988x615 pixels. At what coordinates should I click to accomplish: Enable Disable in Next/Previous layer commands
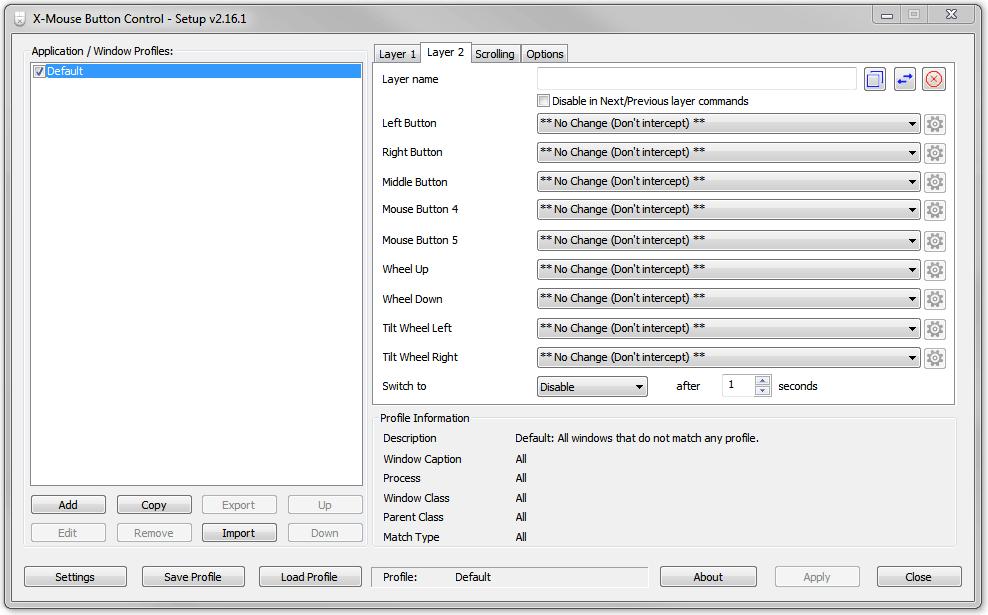pyautogui.click(x=543, y=101)
